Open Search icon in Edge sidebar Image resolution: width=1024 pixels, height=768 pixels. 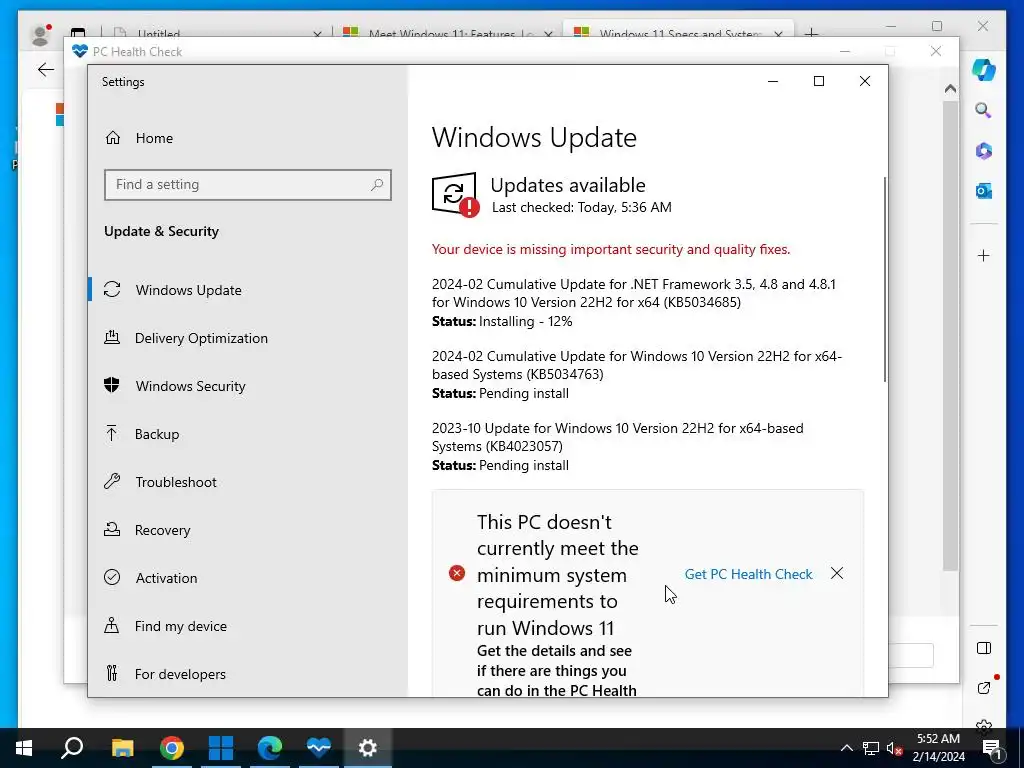(x=984, y=110)
